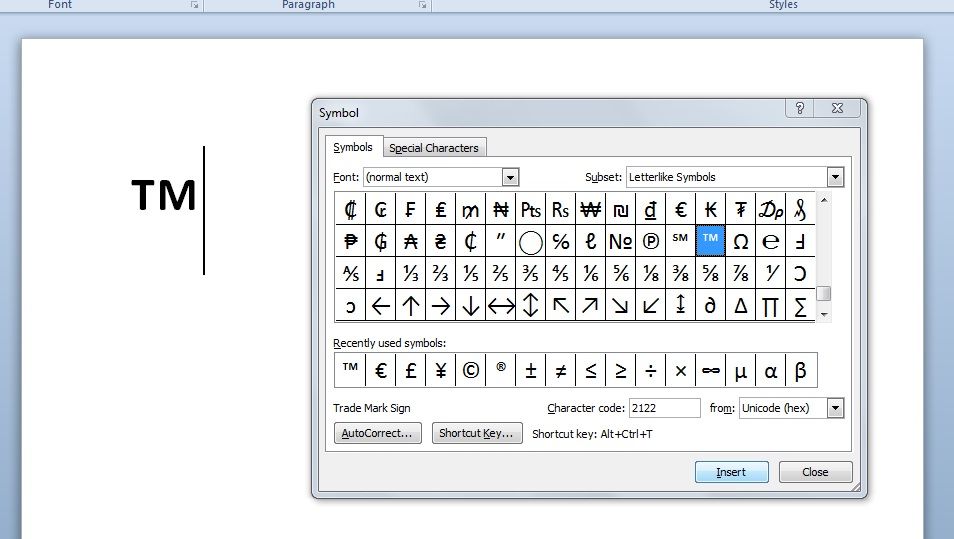
Task: Select the not-equal sign in recently used
Action: pyautogui.click(x=561, y=370)
